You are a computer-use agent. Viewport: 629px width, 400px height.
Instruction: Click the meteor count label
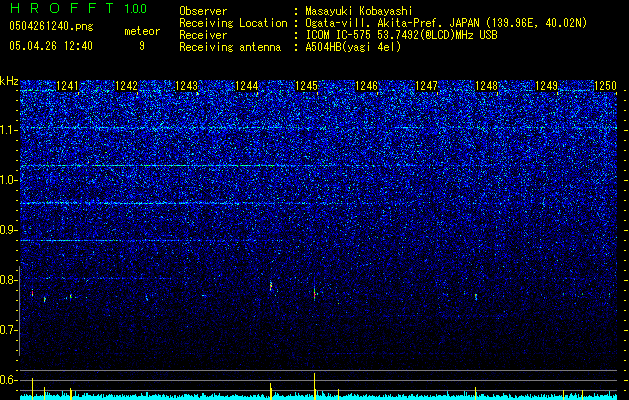click(142, 31)
